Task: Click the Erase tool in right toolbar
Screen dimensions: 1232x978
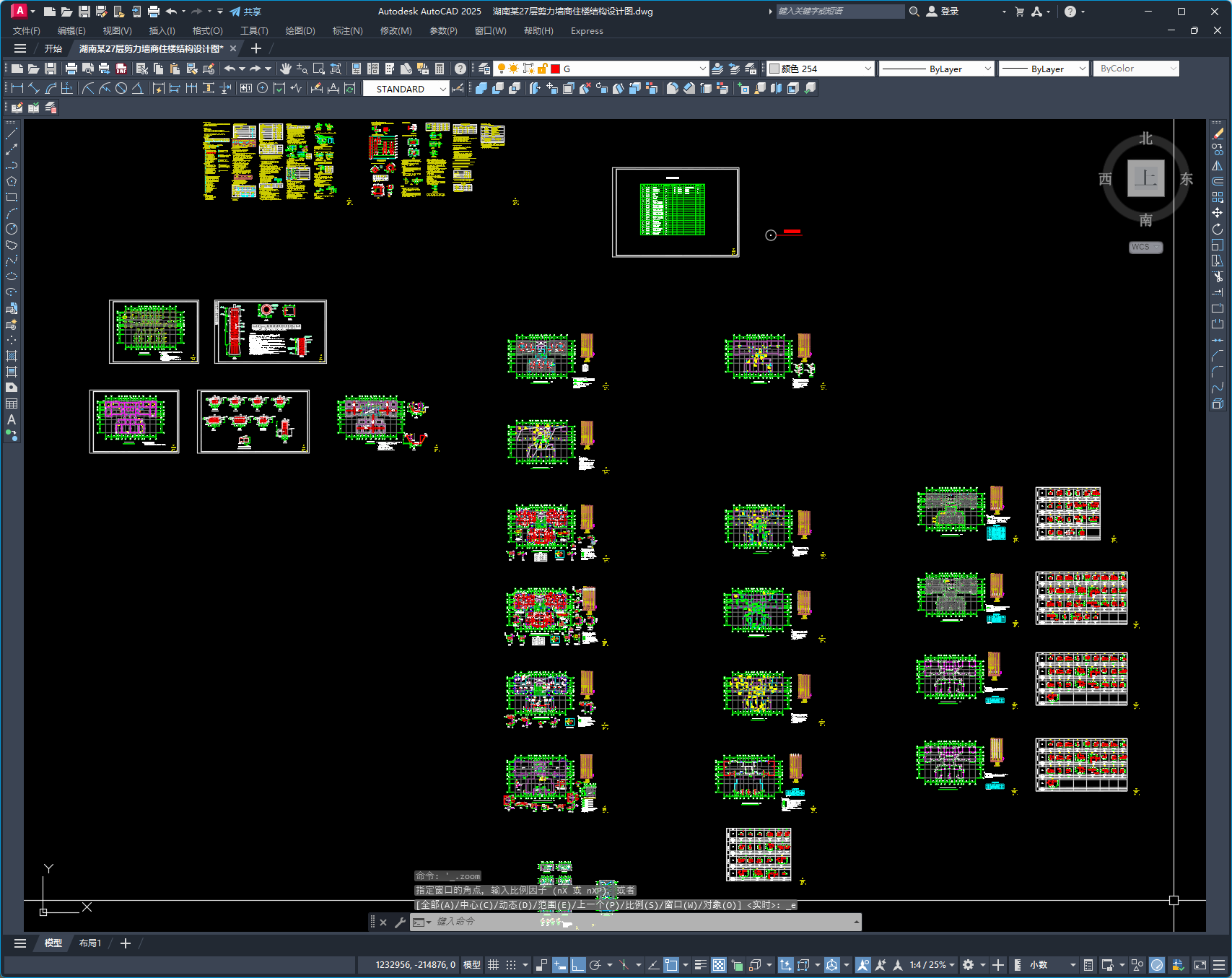Action: click(x=1218, y=134)
